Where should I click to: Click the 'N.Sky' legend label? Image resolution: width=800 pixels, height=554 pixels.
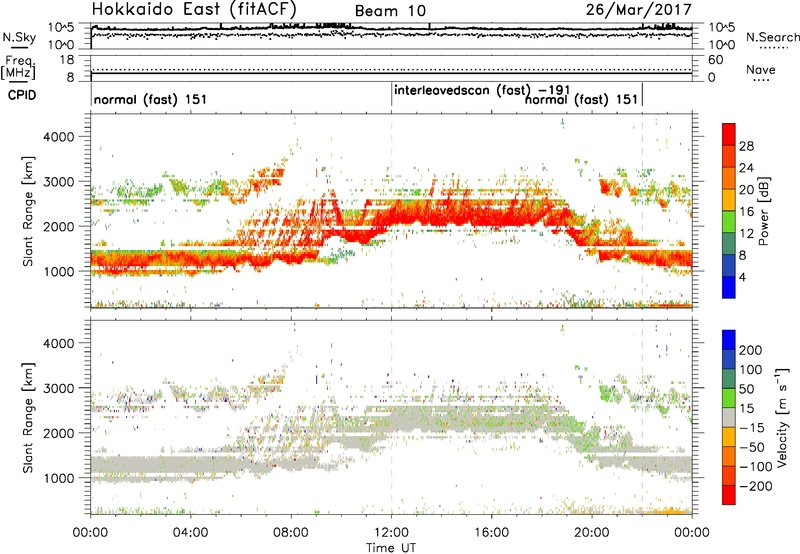tap(19, 37)
